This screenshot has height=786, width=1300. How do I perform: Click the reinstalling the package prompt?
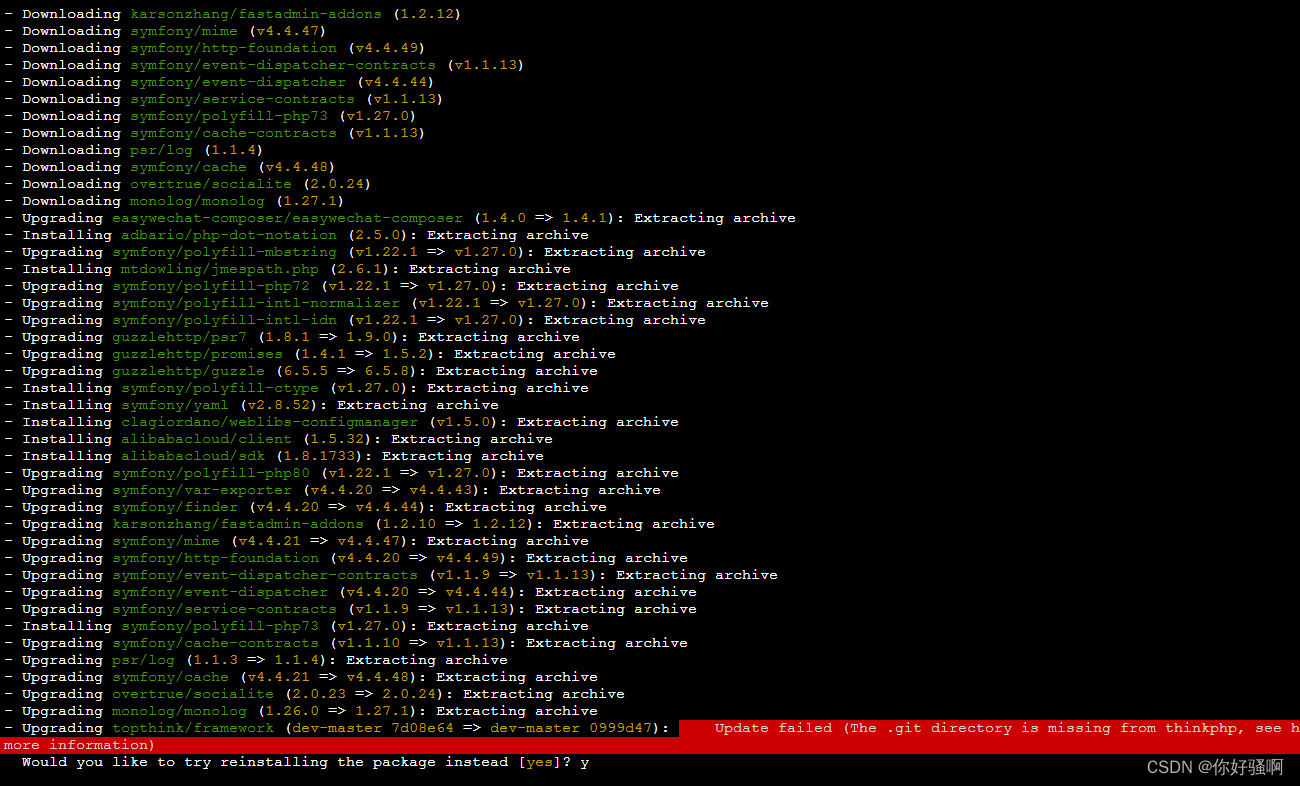pyautogui.click(x=306, y=762)
